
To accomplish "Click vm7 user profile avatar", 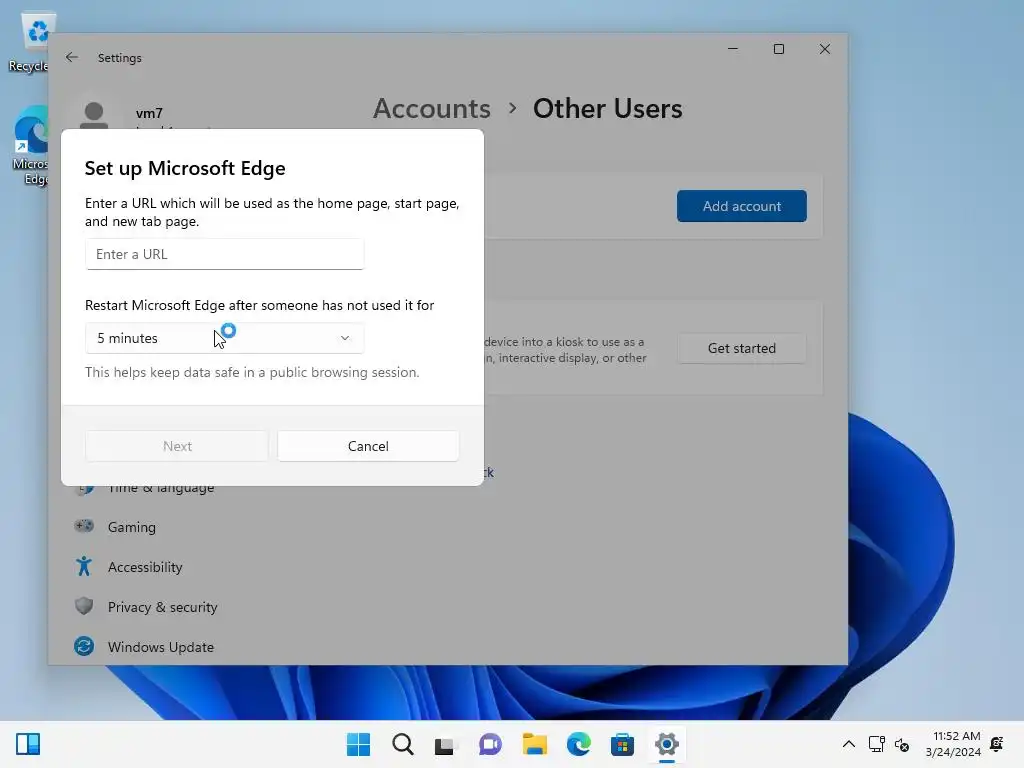I will point(94,115).
